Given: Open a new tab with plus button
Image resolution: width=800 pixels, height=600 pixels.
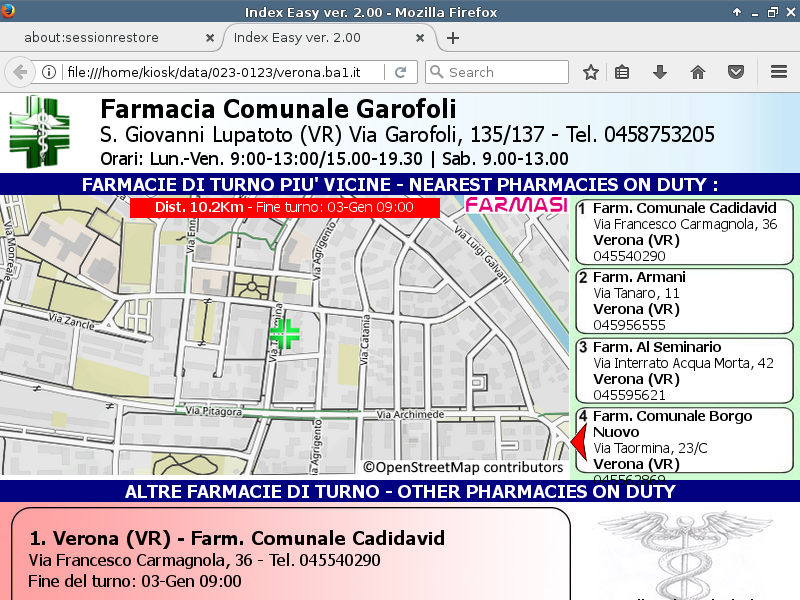Looking at the screenshot, I should pos(453,38).
